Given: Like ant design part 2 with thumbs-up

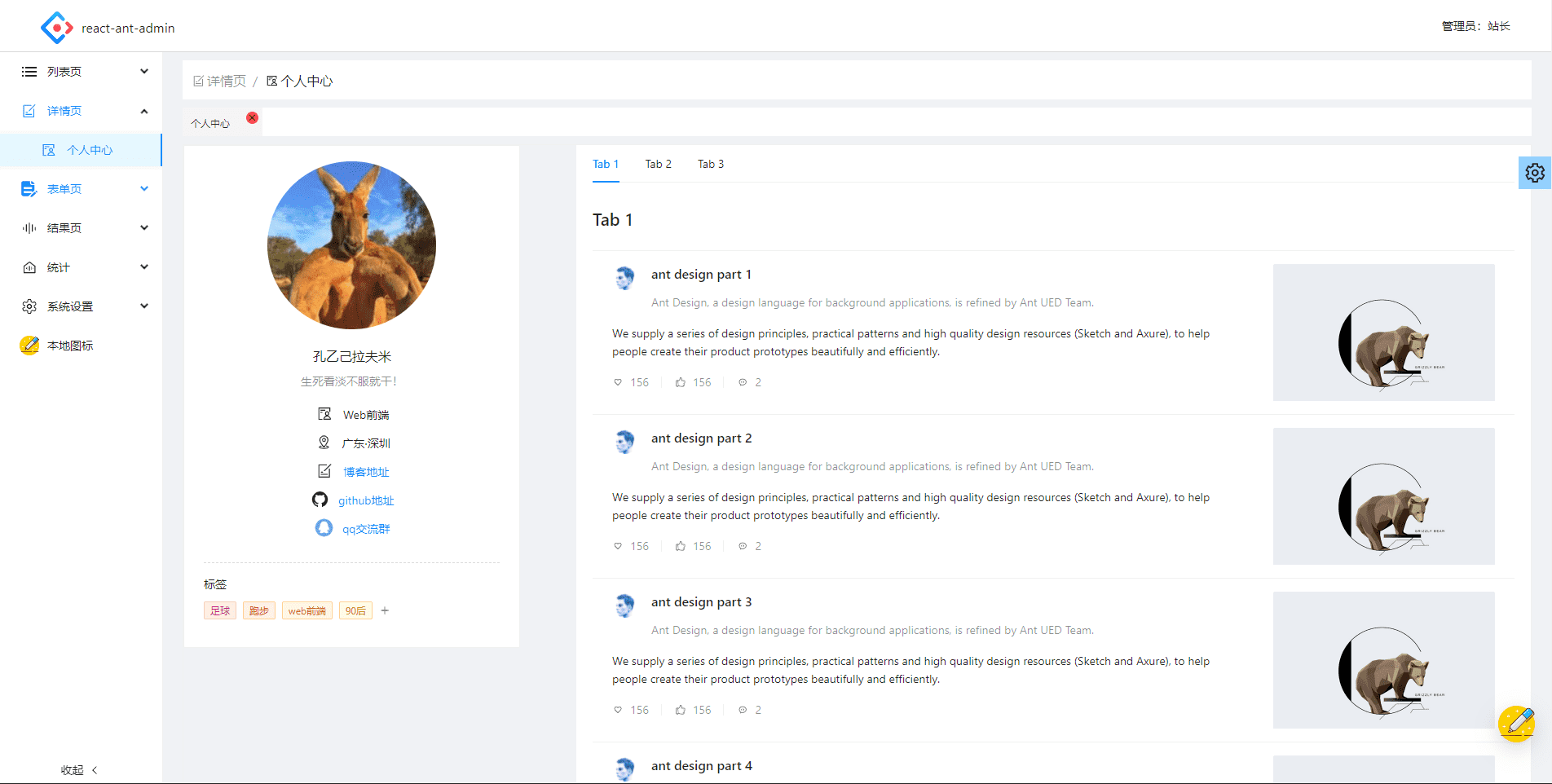Looking at the screenshot, I should (680, 546).
